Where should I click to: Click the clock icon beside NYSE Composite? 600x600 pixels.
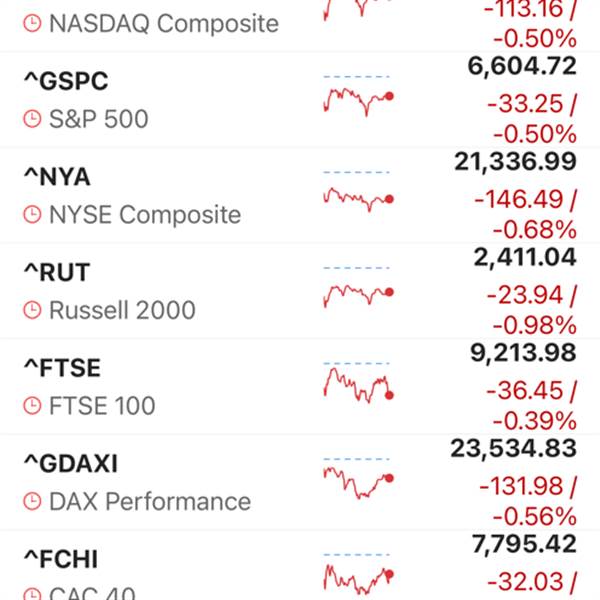pos(33,216)
